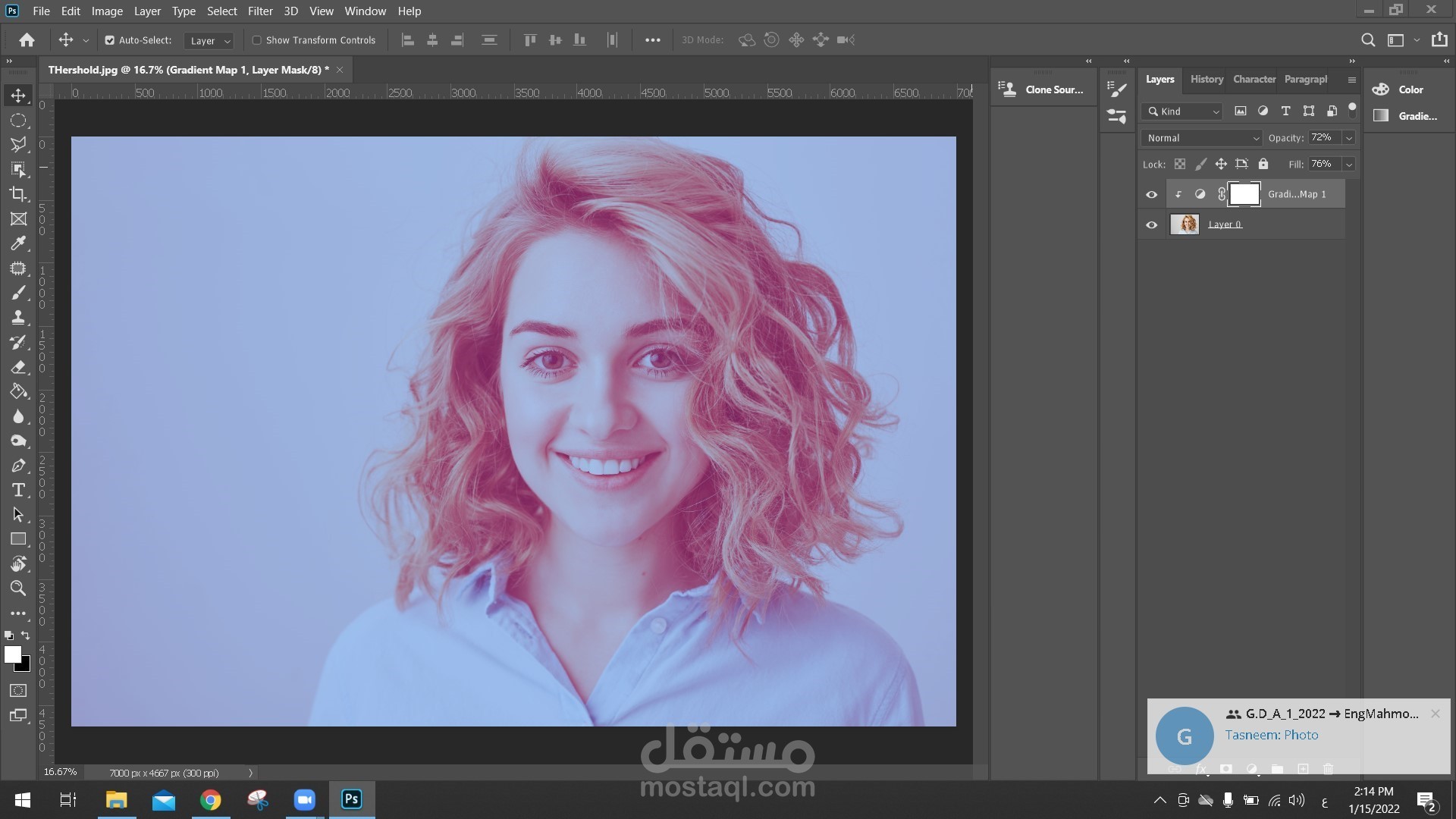
Task: Click the lock all layer icon
Action: point(1263,164)
